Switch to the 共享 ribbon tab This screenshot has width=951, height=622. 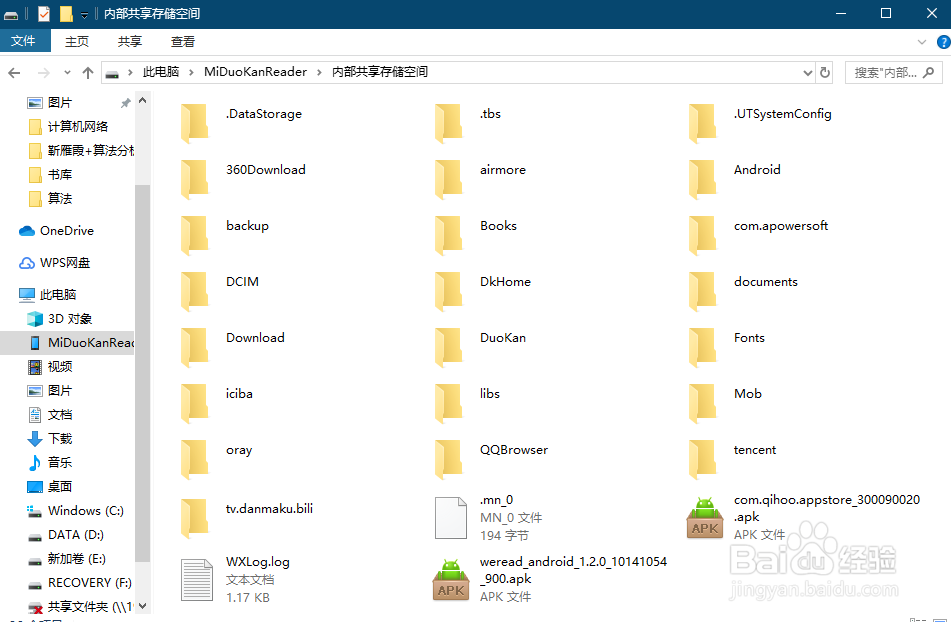click(130, 41)
